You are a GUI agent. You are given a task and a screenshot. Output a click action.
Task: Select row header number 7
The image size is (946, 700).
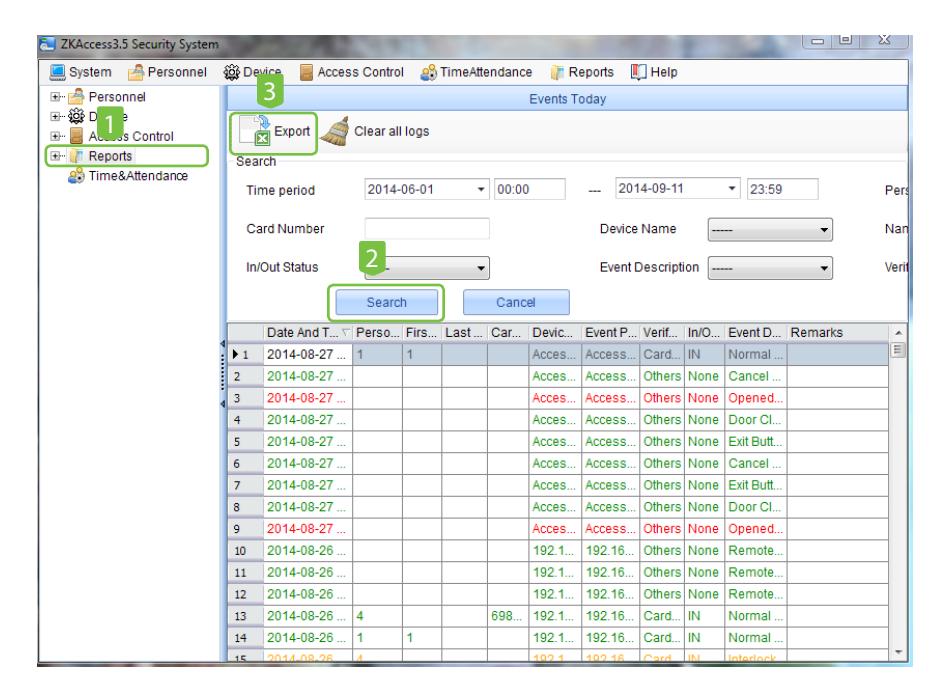(246, 485)
